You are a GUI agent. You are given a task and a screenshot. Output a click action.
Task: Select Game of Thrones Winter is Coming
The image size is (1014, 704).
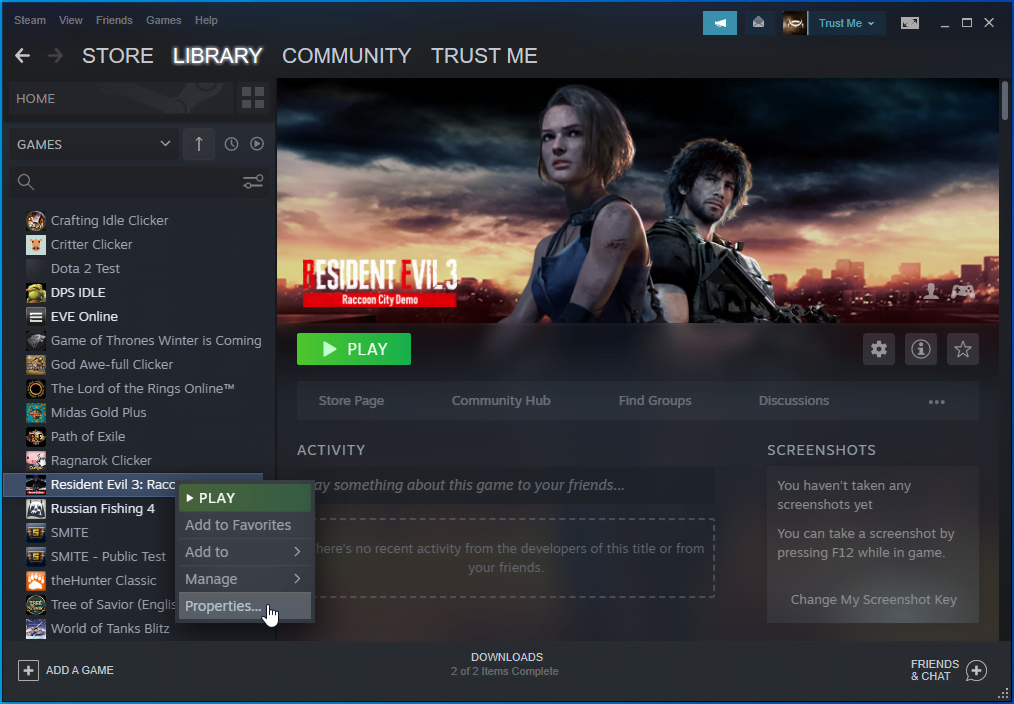pos(144,341)
